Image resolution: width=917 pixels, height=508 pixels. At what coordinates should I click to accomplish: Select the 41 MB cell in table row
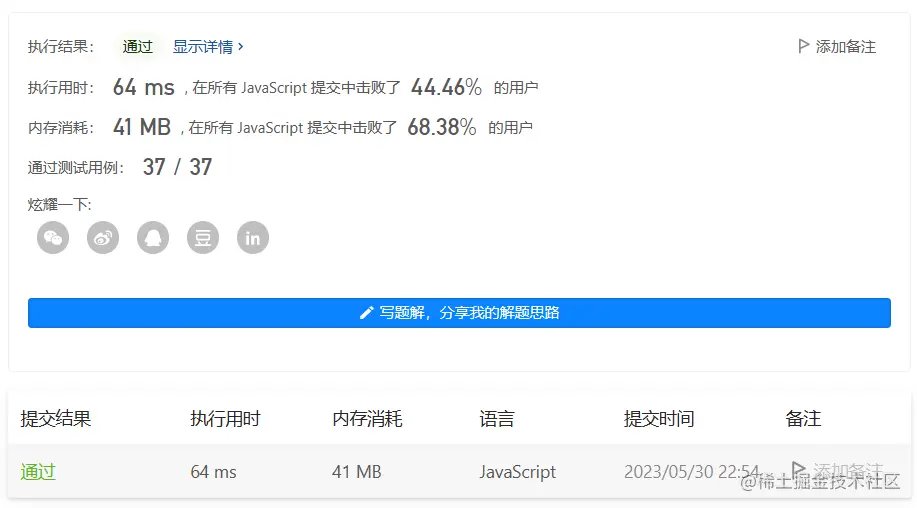(357, 472)
